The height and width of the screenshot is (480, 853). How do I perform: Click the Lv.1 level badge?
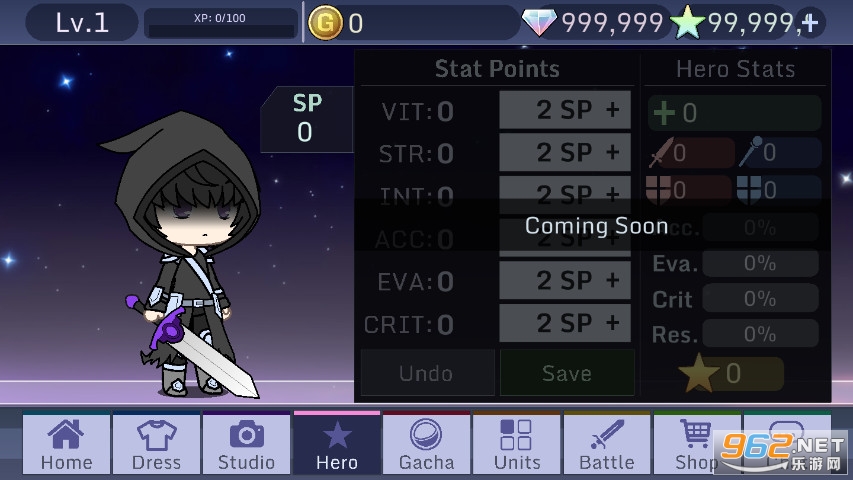point(82,22)
